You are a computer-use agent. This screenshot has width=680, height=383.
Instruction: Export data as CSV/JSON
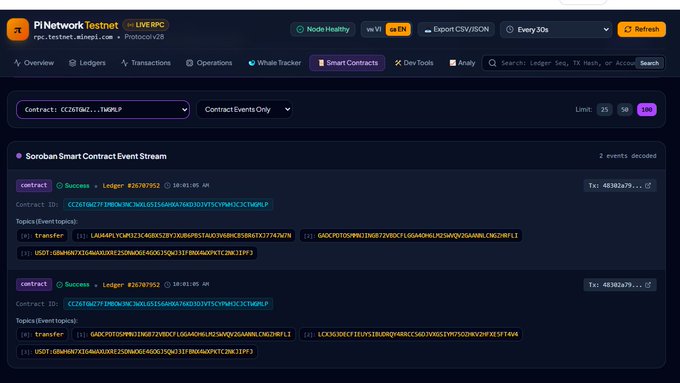pyautogui.click(x=456, y=29)
